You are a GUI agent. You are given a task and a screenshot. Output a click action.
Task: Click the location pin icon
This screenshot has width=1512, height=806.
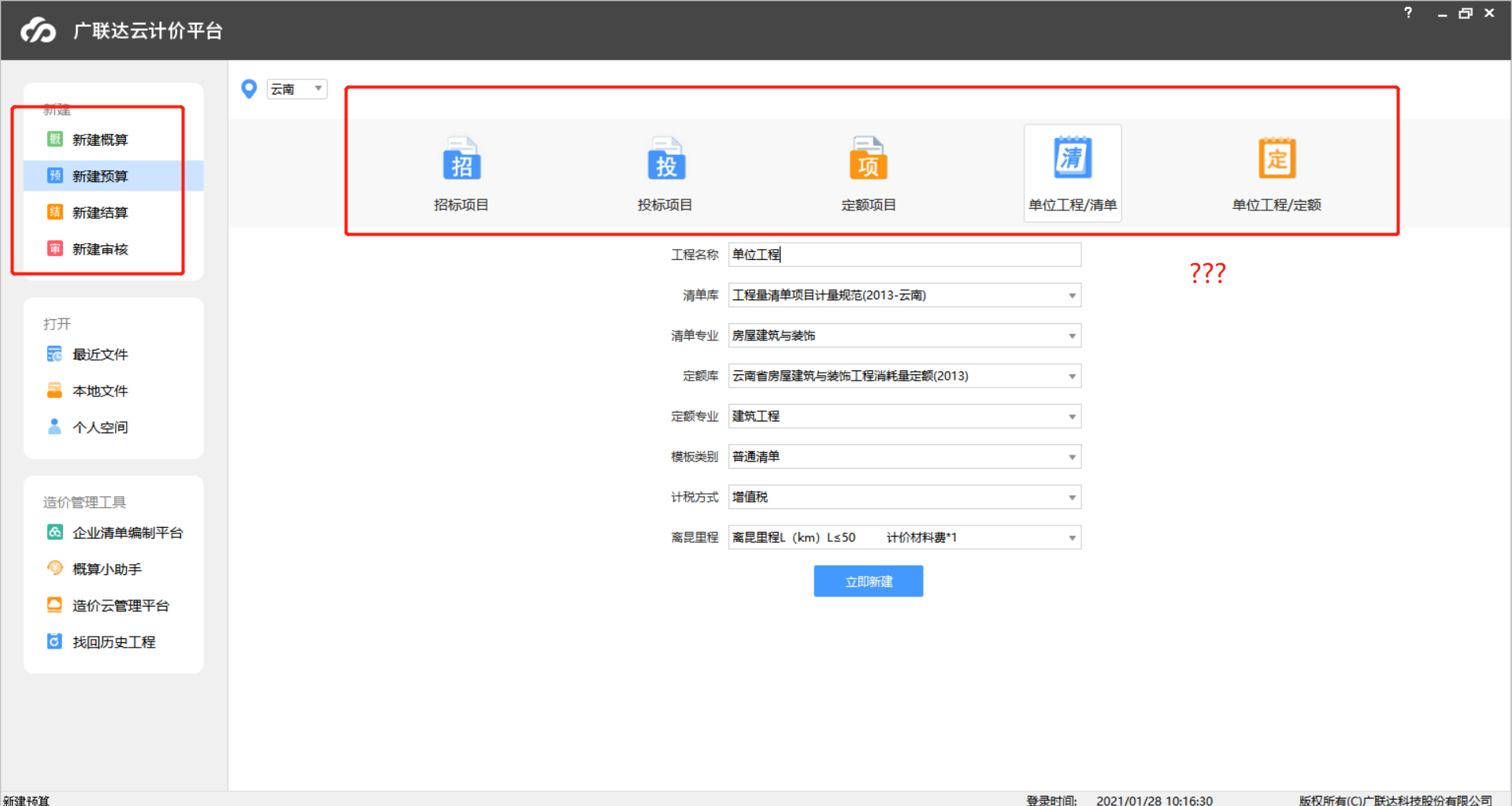point(249,89)
